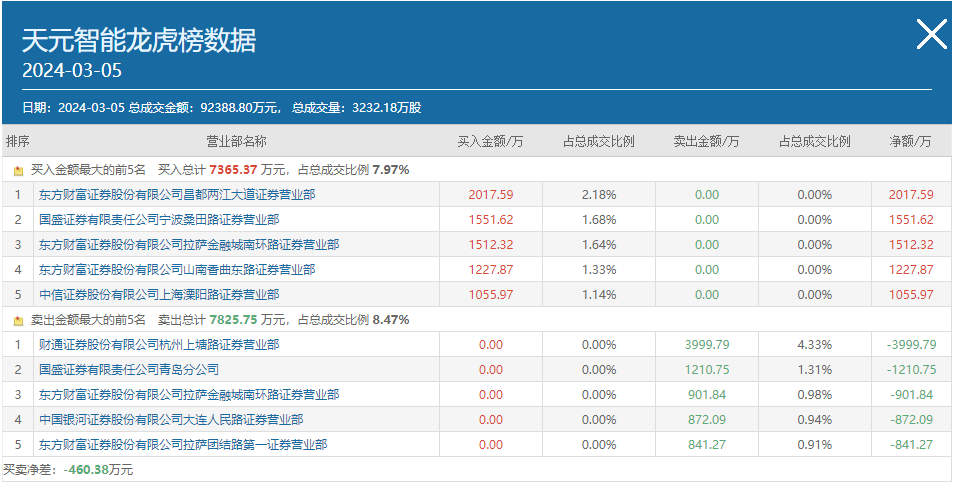Open 东方财富证券昌都两江大道证券营业部 link

(x=177, y=195)
